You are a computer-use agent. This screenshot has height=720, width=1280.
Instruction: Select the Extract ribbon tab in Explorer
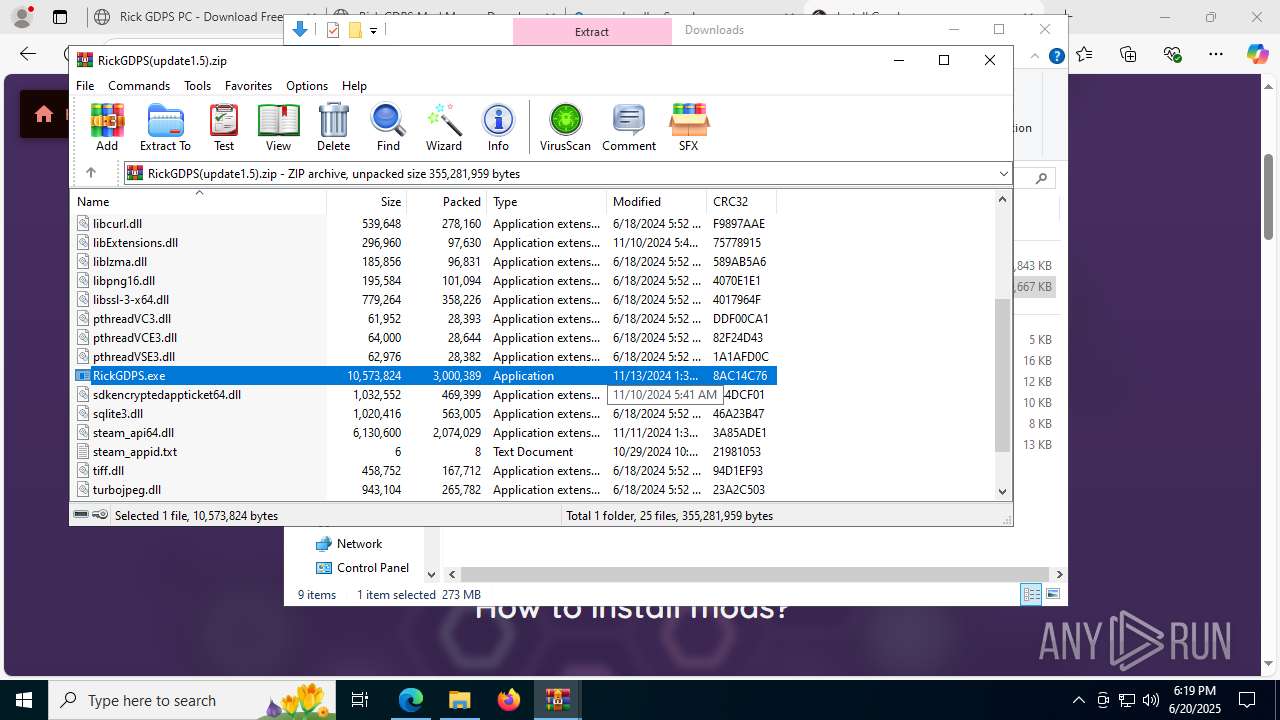click(592, 31)
